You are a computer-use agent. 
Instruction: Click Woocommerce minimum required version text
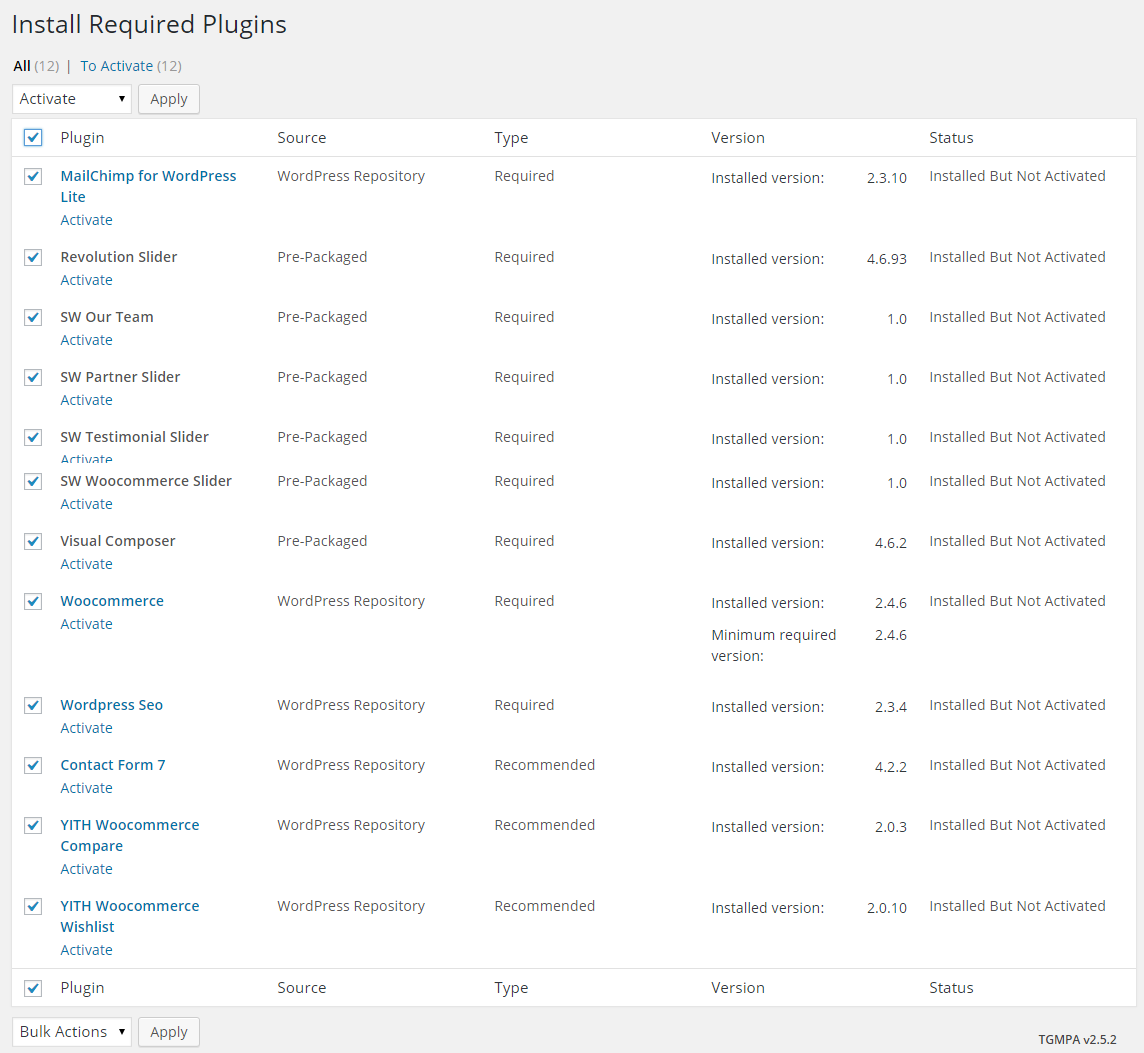tap(773, 645)
